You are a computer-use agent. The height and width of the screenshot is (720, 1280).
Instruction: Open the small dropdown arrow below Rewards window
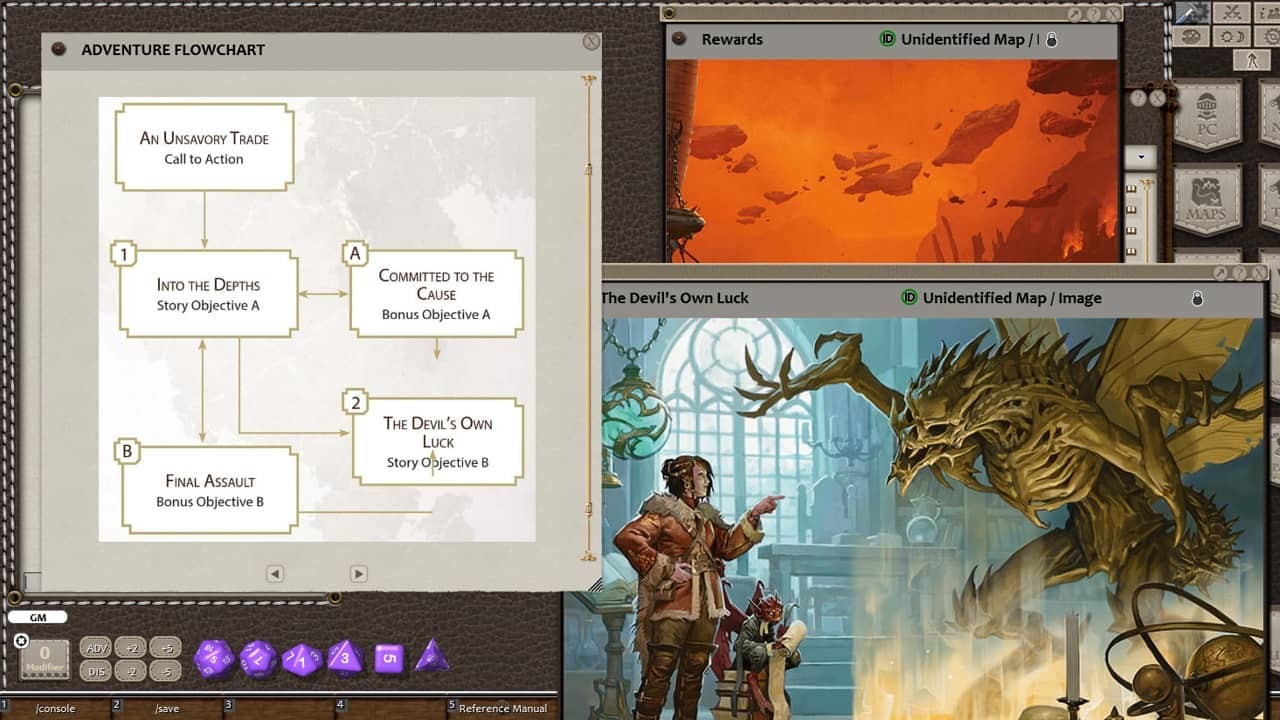(x=1140, y=157)
